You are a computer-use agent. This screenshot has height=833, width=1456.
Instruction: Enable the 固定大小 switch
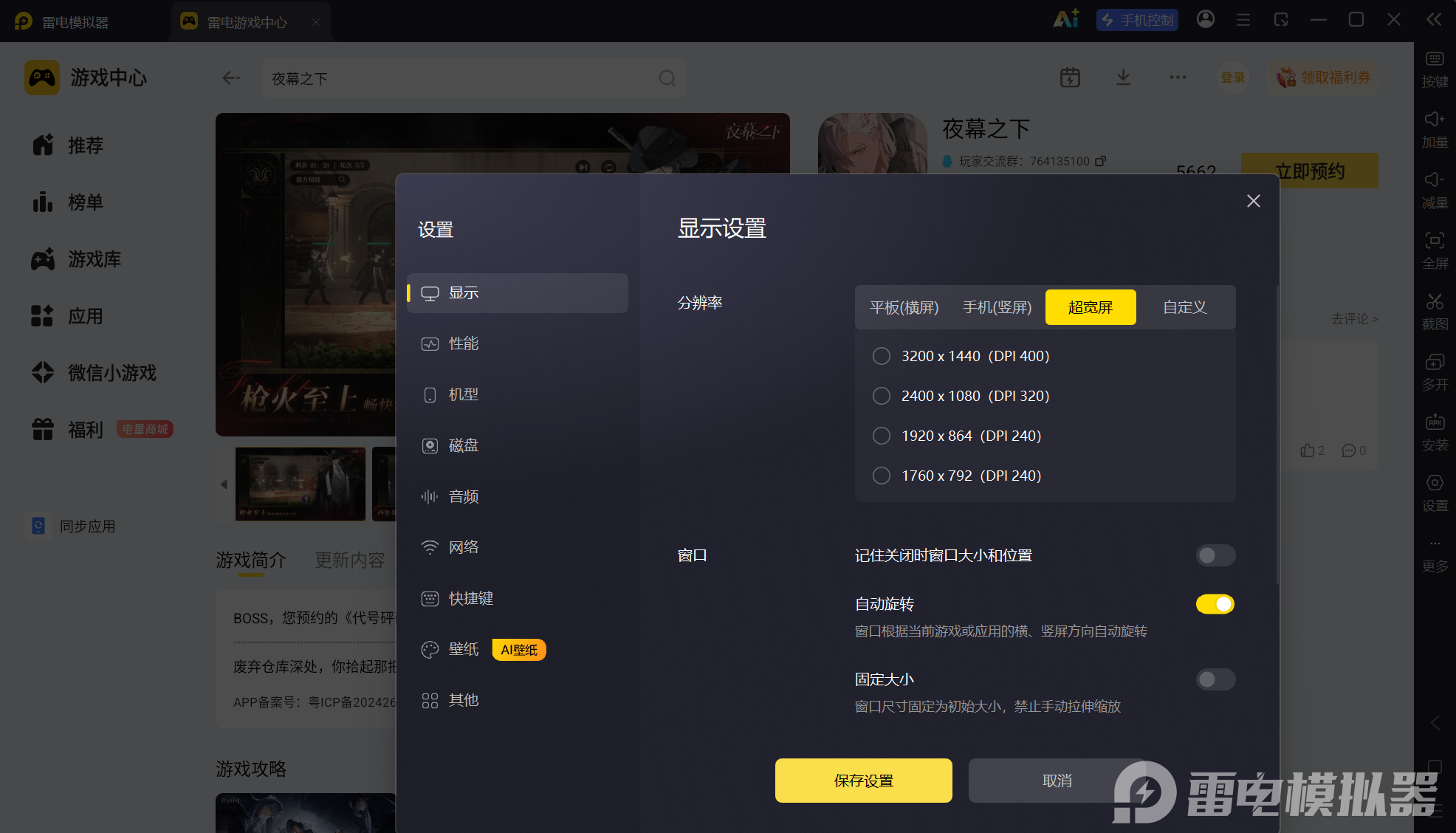1215,679
